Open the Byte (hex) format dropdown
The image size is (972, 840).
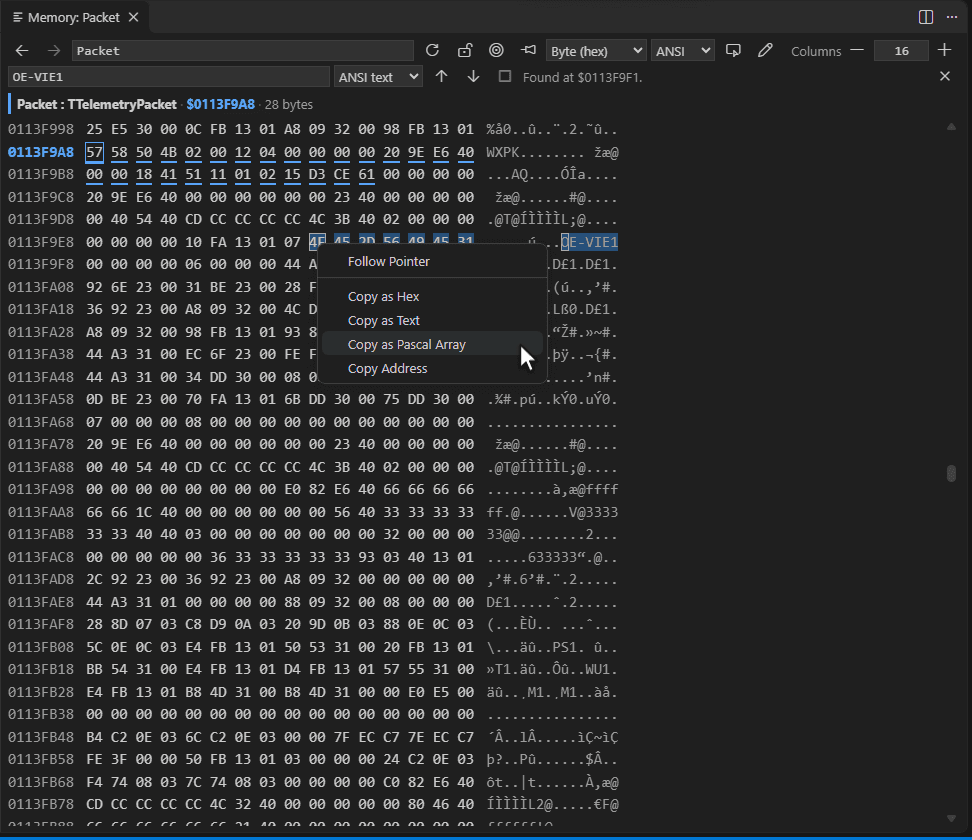tap(596, 51)
